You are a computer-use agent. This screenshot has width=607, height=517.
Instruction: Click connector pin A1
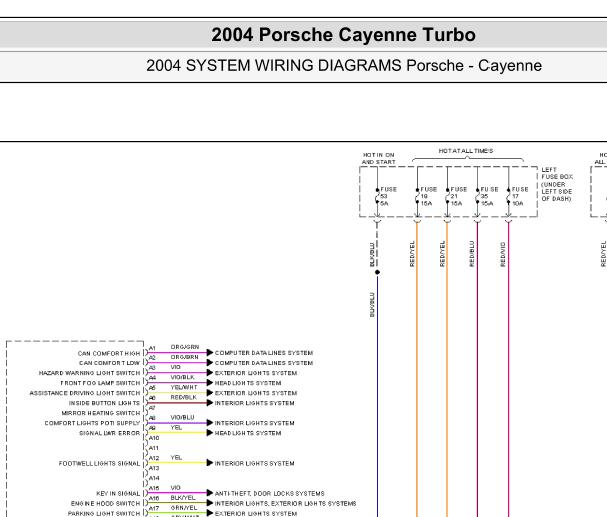pyautogui.click(x=152, y=348)
